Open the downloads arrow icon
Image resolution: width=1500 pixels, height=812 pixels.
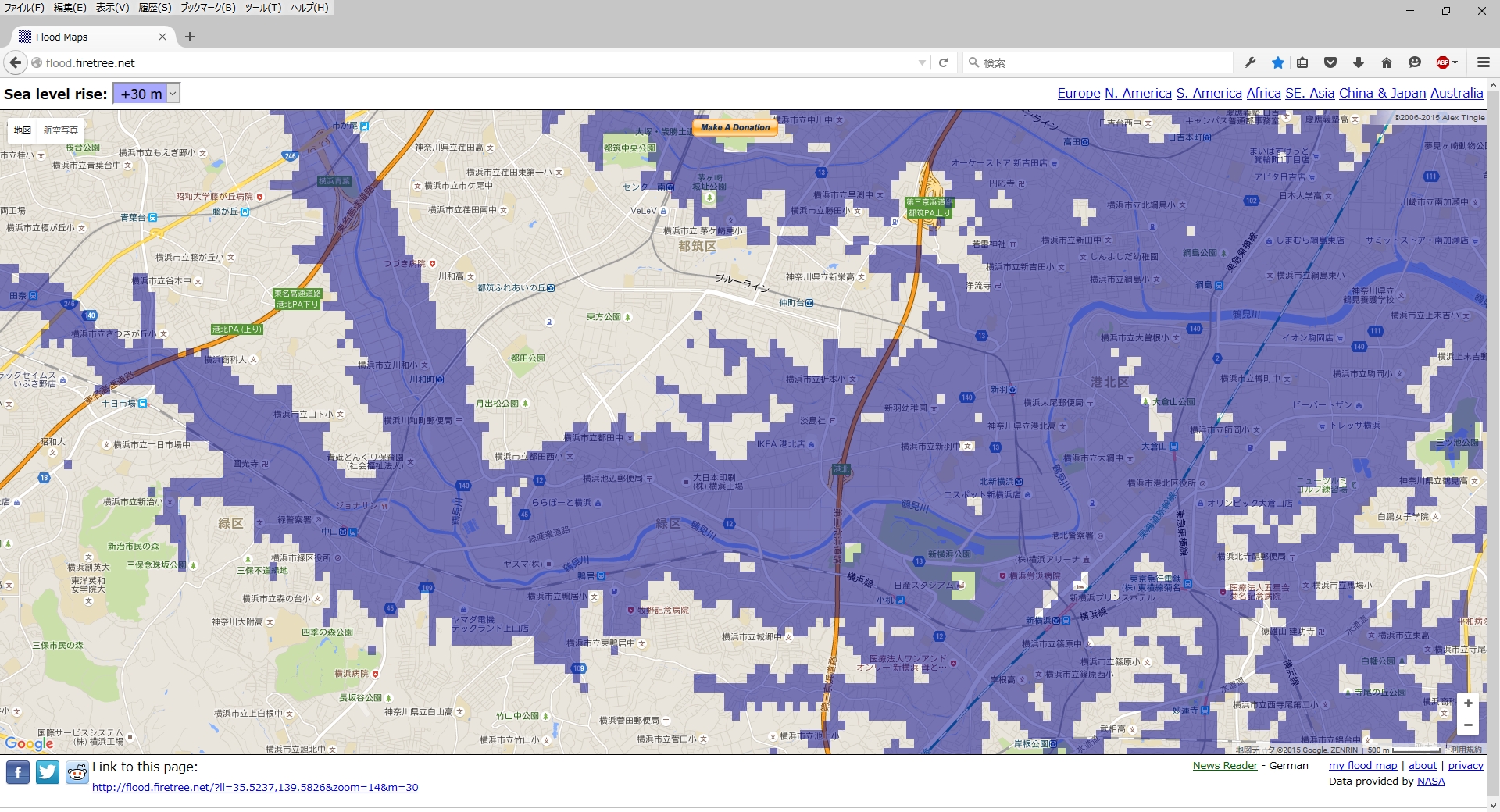point(1359,62)
